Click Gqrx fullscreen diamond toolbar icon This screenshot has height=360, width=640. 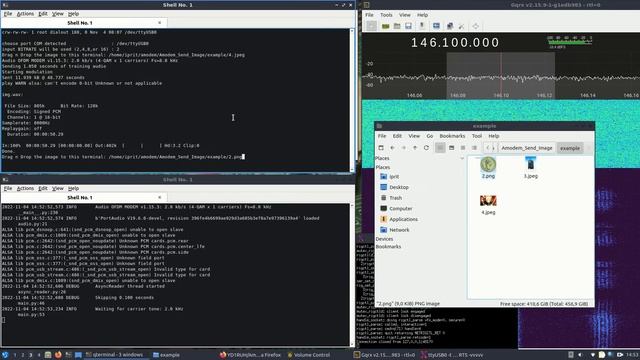[476, 26]
